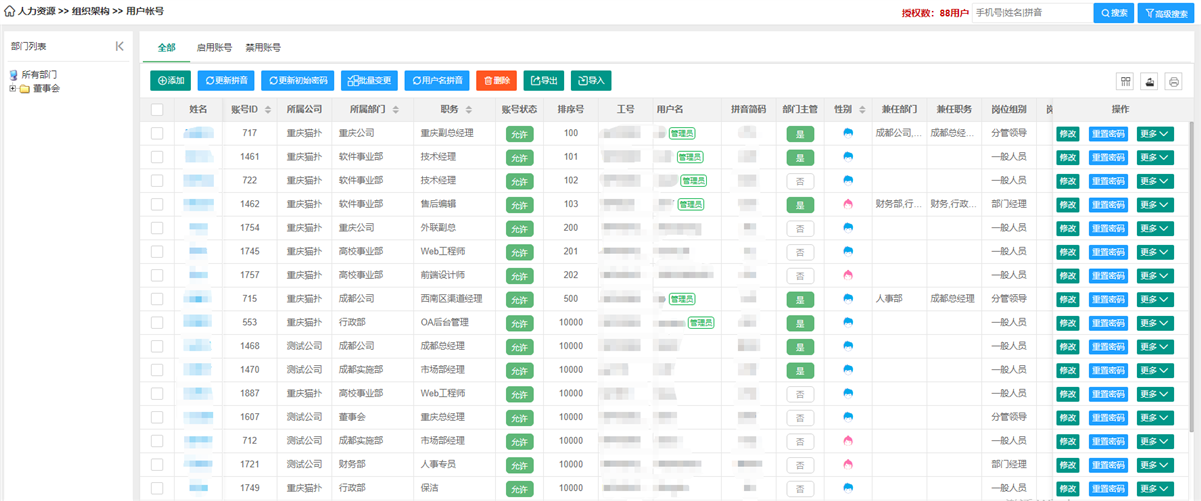The image size is (1201, 501).
Task: Switch to the 启用账号 tab
Action: pos(215,47)
